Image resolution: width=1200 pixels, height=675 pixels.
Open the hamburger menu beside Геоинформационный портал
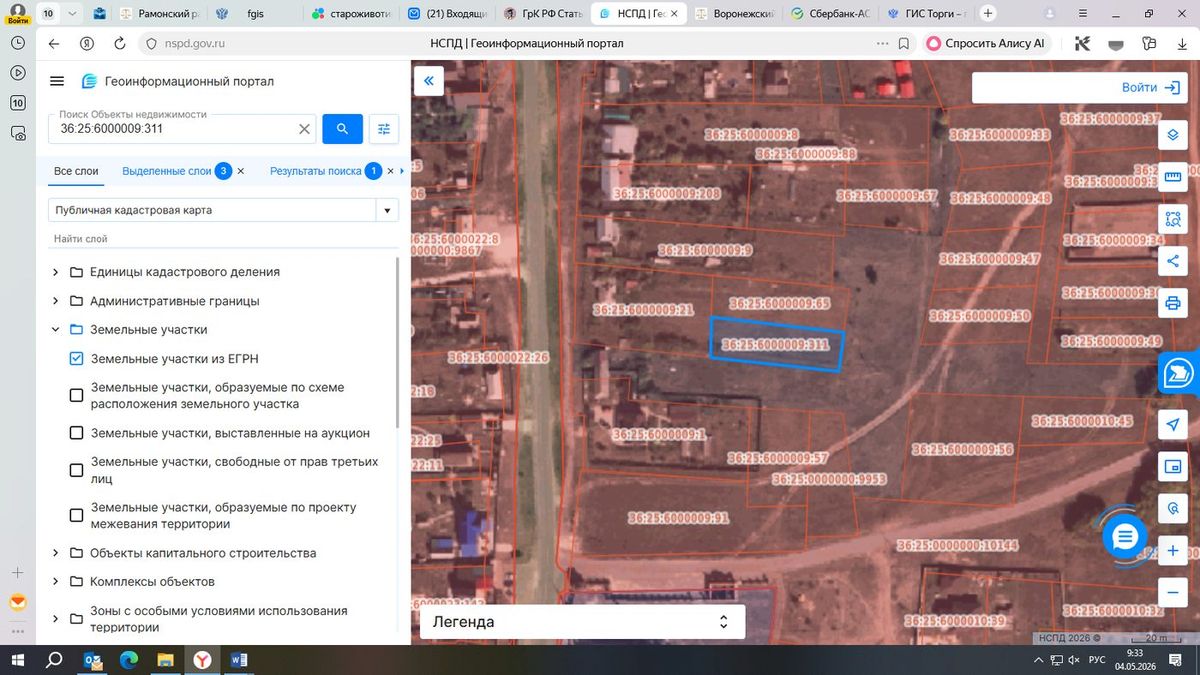(x=57, y=81)
